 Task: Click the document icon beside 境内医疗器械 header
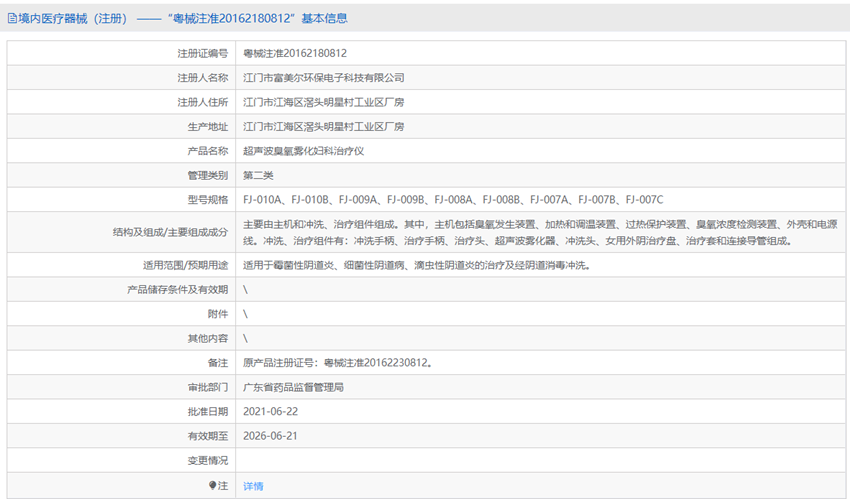coord(12,18)
